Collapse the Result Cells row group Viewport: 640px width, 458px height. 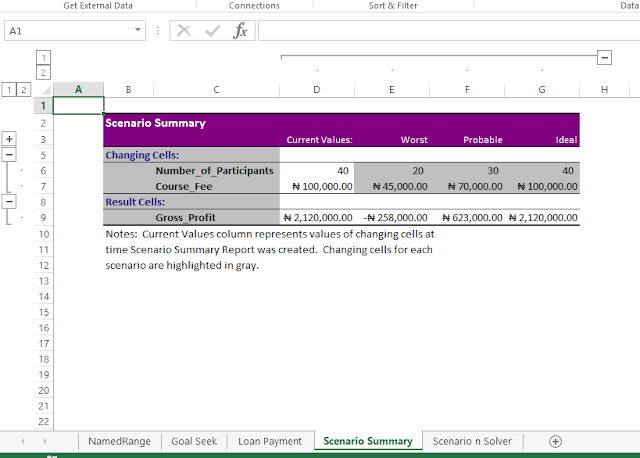click(x=9, y=202)
